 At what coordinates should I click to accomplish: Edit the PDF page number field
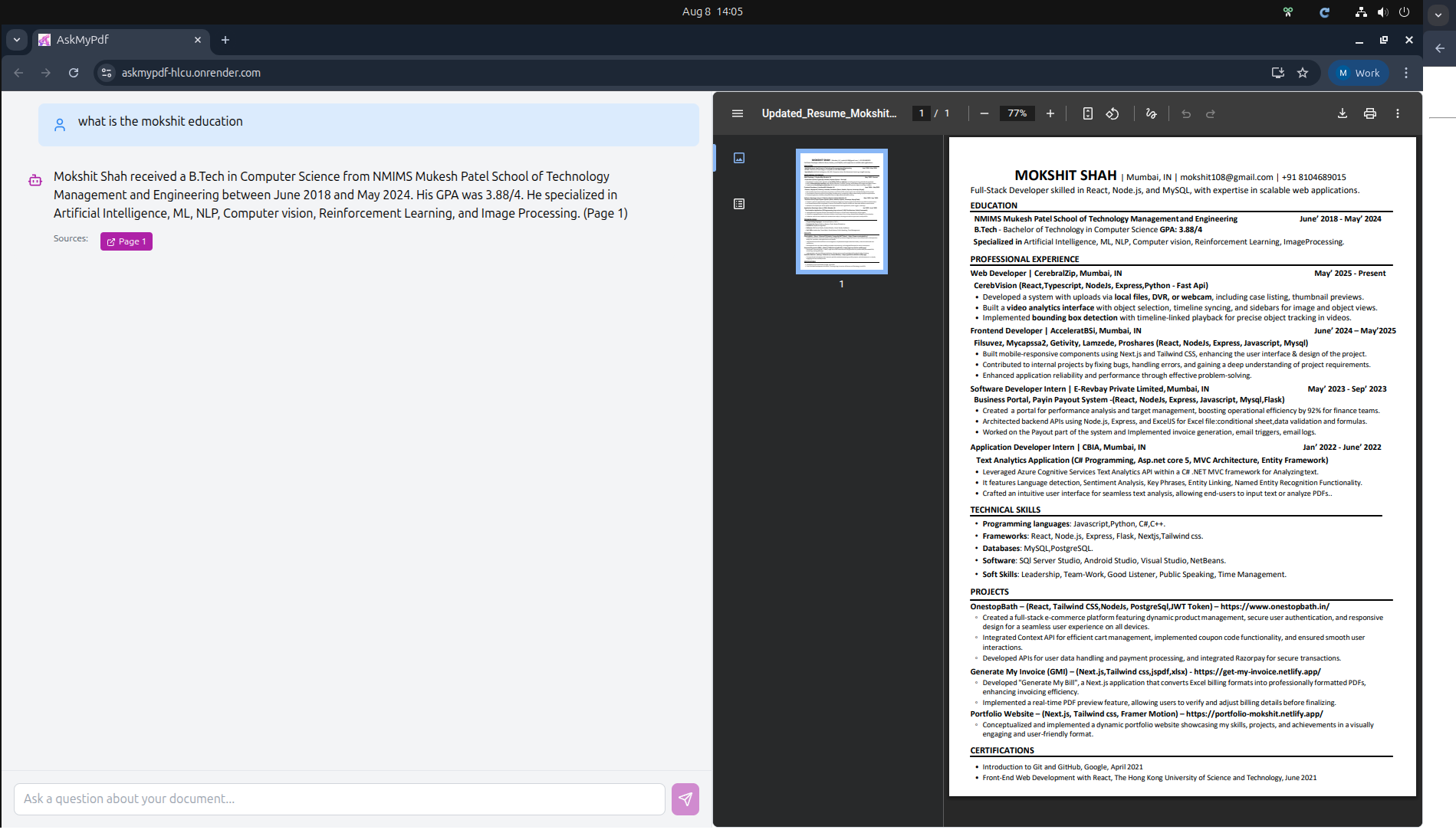coord(922,113)
